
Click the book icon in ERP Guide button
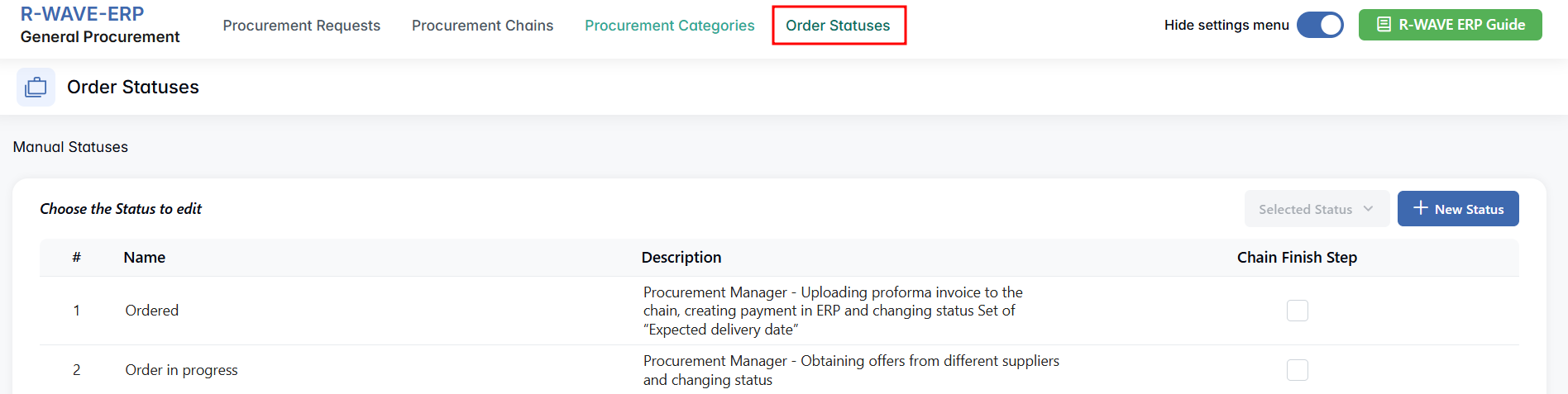(1384, 25)
